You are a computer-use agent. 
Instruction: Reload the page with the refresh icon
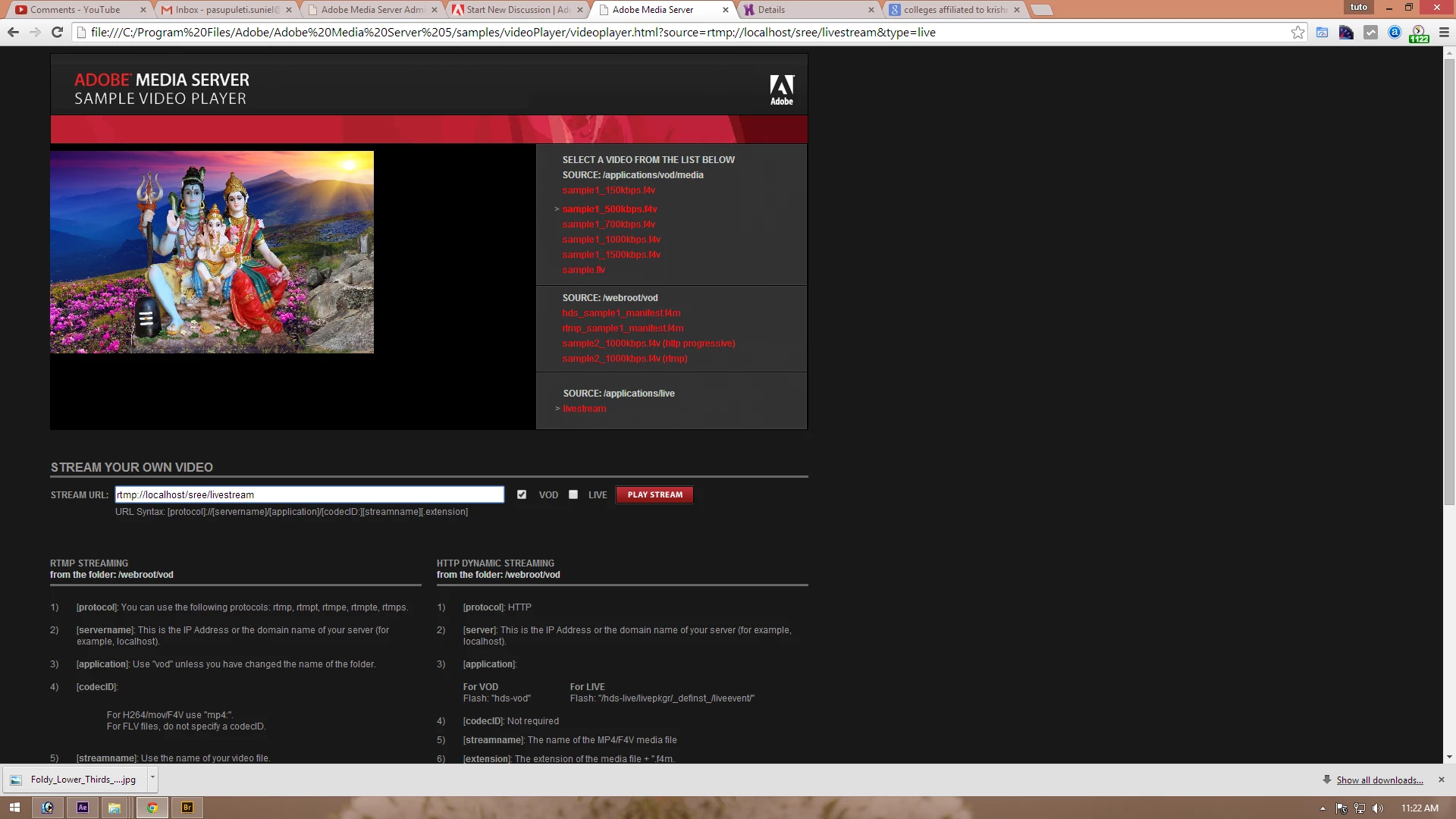pyautogui.click(x=57, y=33)
